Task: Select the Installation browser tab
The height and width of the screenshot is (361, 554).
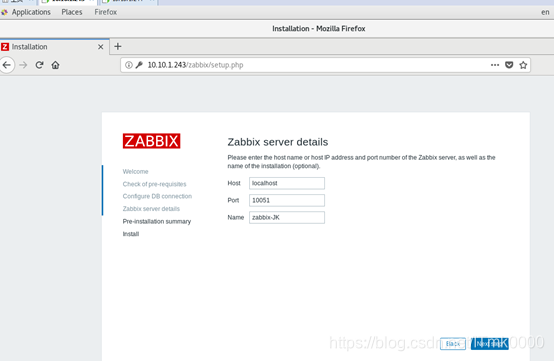Action: pos(54,47)
